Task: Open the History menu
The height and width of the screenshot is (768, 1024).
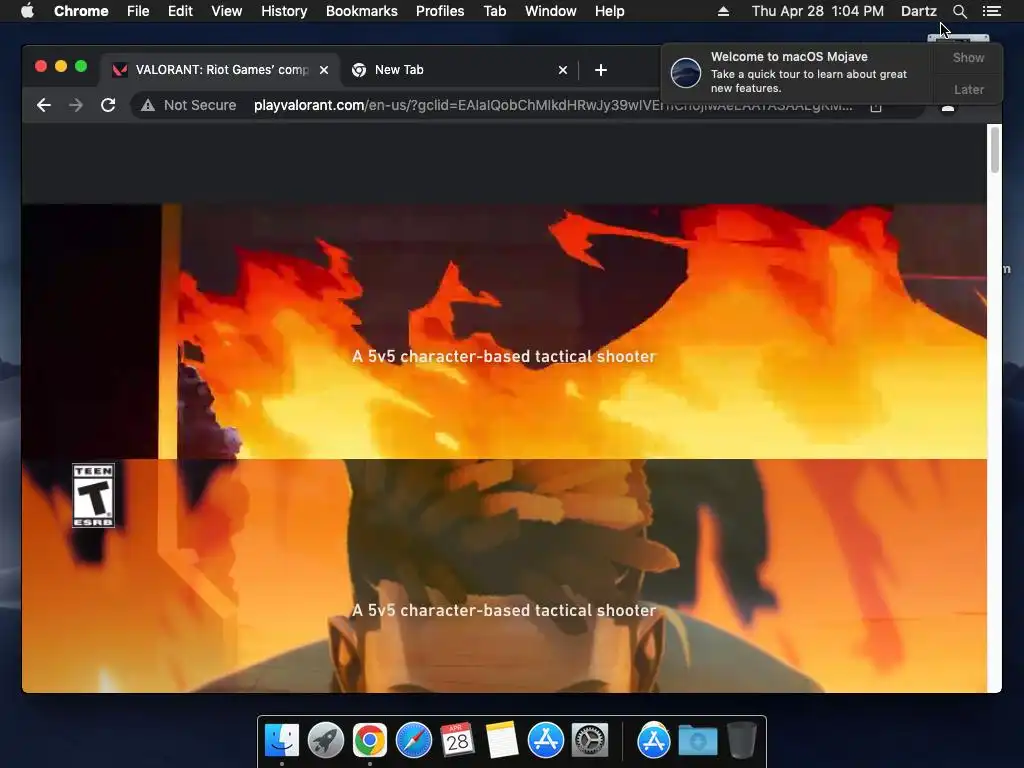Action: point(284,11)
